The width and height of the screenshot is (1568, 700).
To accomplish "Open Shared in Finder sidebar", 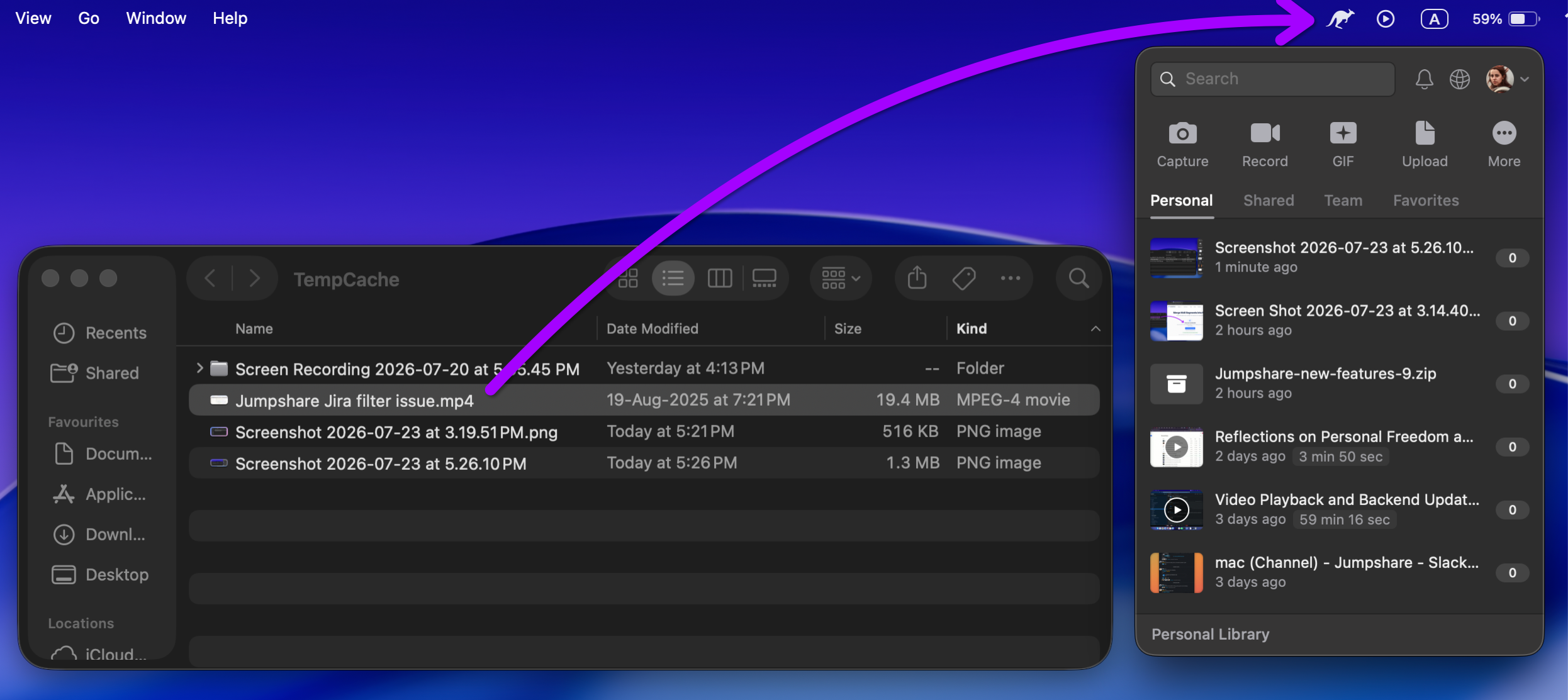I will [x=96, y=373].
